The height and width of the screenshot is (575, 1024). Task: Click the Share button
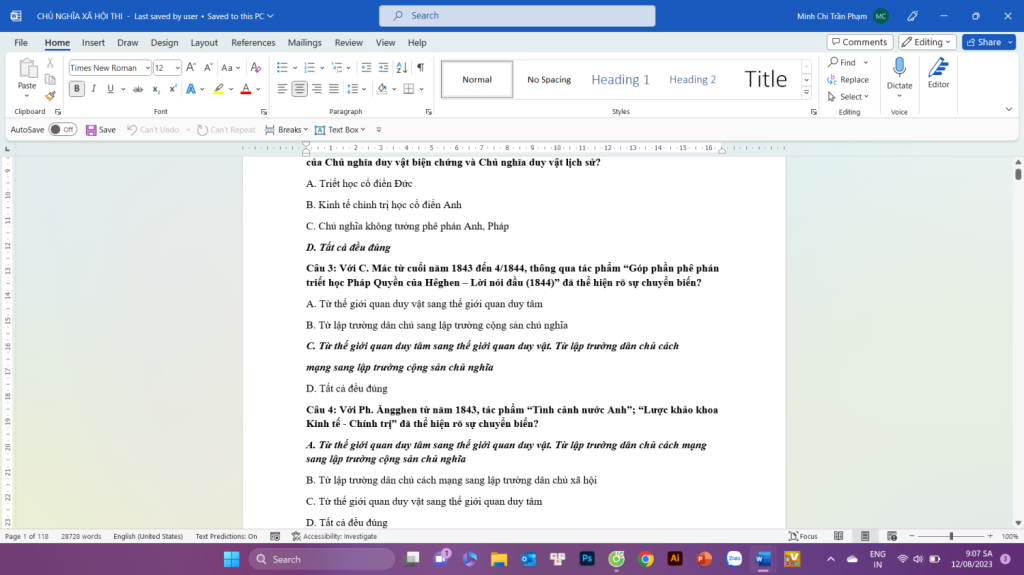pos(988,42)
